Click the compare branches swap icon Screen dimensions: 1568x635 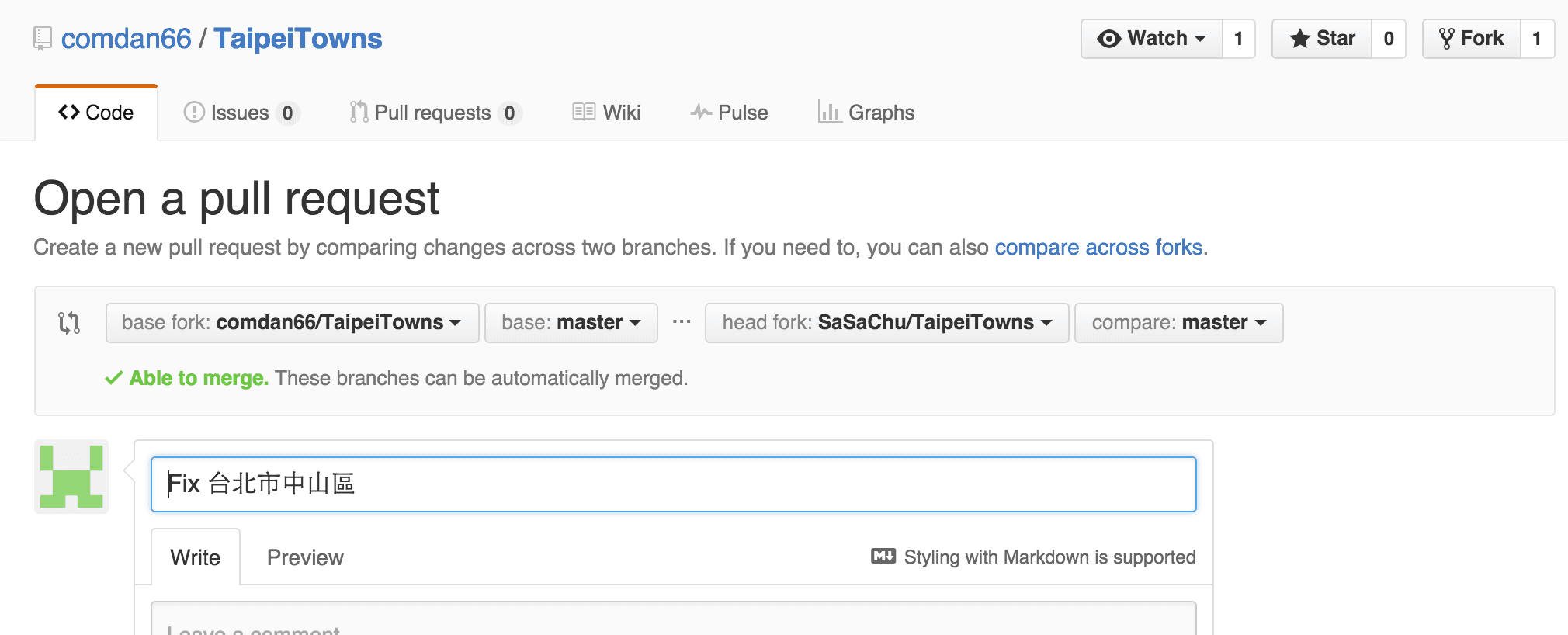click(69, 323)
